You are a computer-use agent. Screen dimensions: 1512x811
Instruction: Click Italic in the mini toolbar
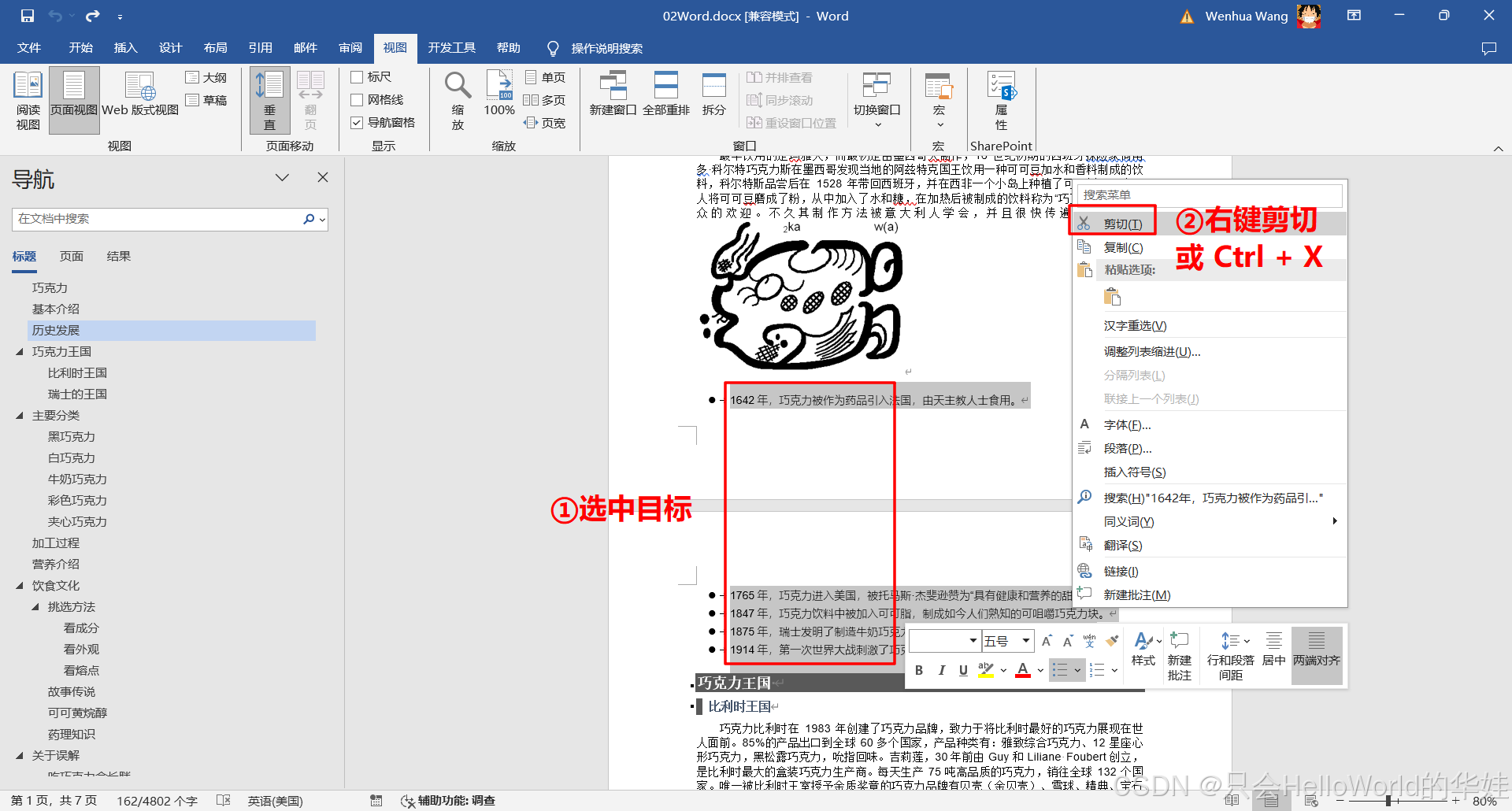941,670
